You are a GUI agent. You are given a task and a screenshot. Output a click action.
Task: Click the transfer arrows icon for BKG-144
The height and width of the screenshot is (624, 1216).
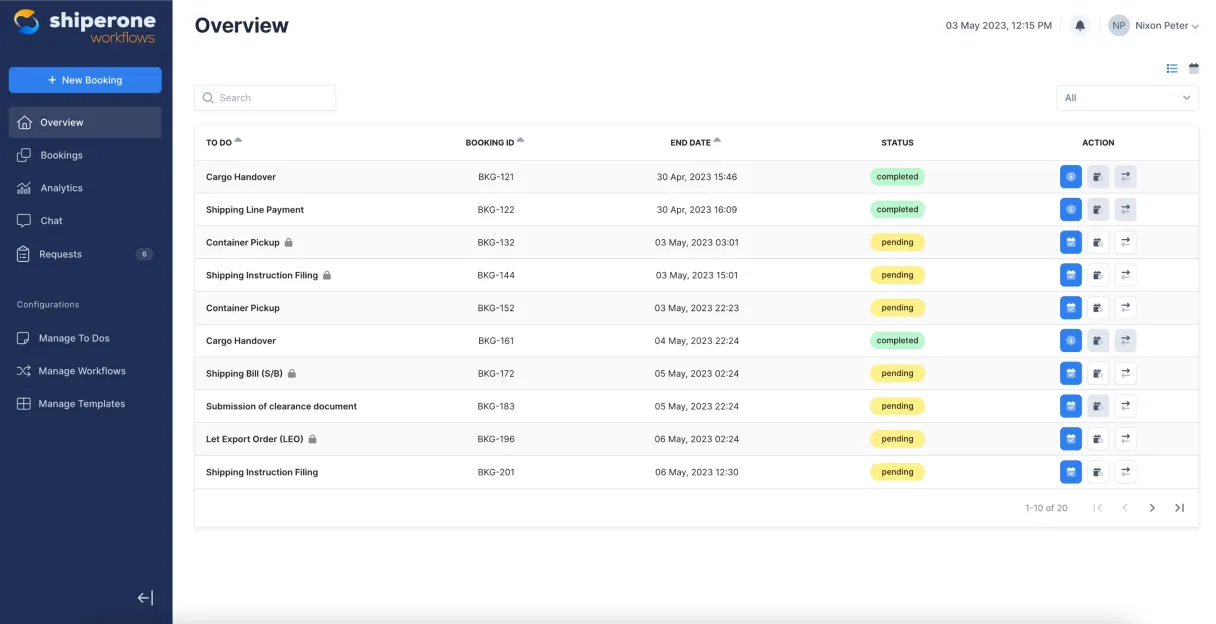click(1125, 275)
